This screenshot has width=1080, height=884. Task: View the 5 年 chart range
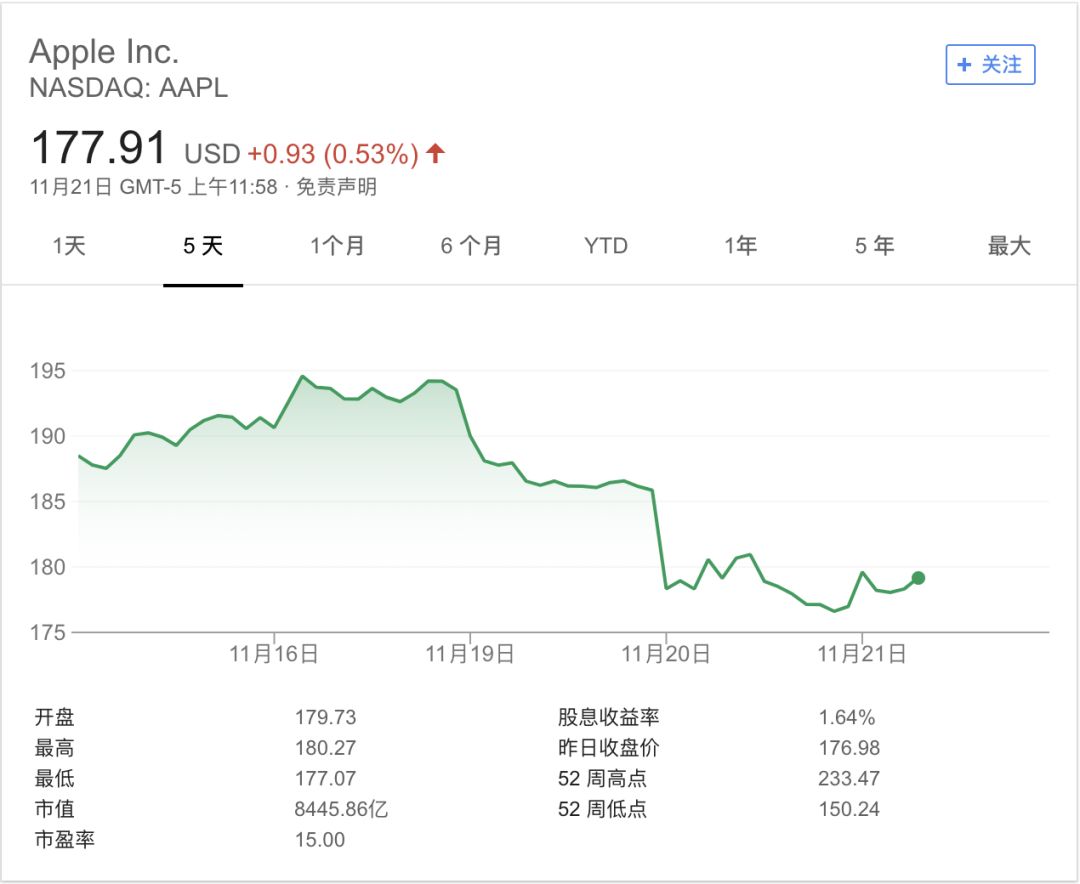pos(874,246)
